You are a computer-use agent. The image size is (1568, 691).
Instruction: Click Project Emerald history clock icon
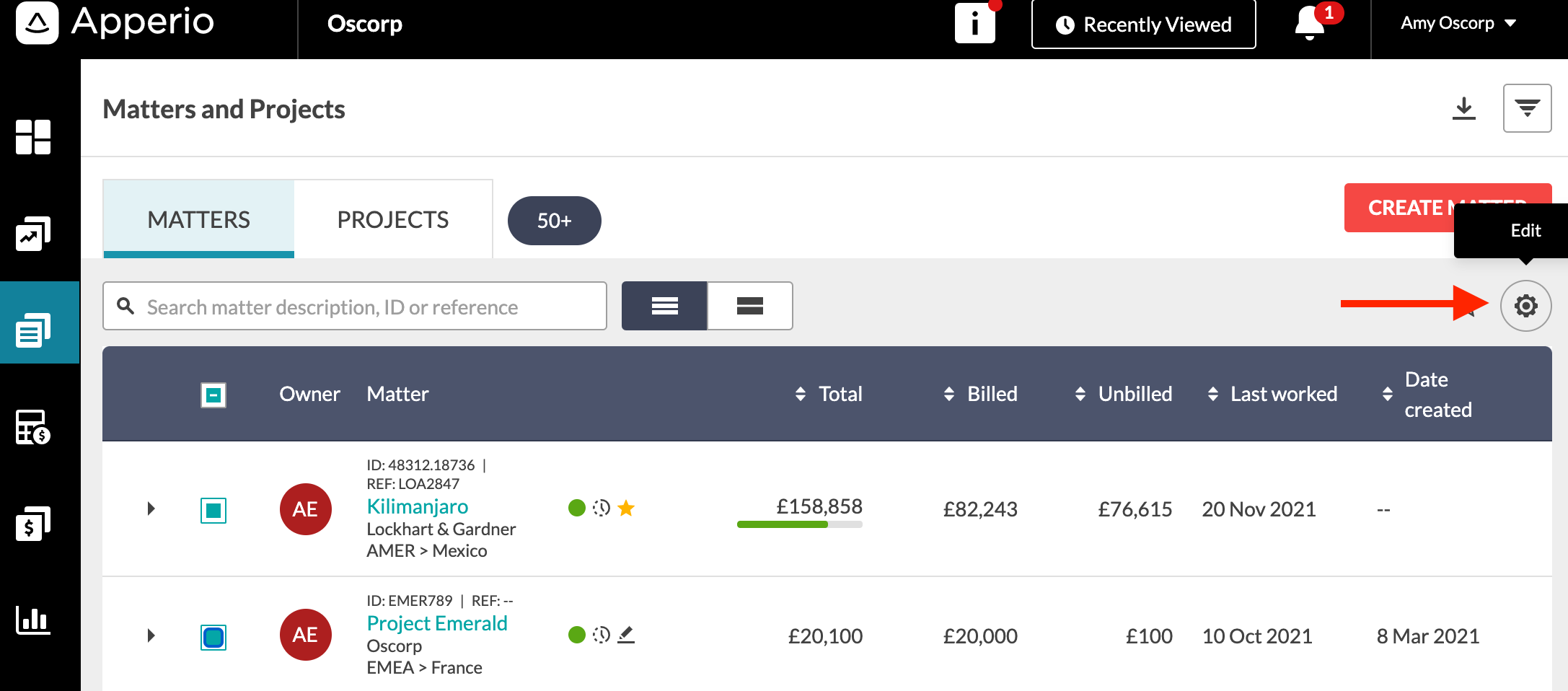click(x=602, y=635)
